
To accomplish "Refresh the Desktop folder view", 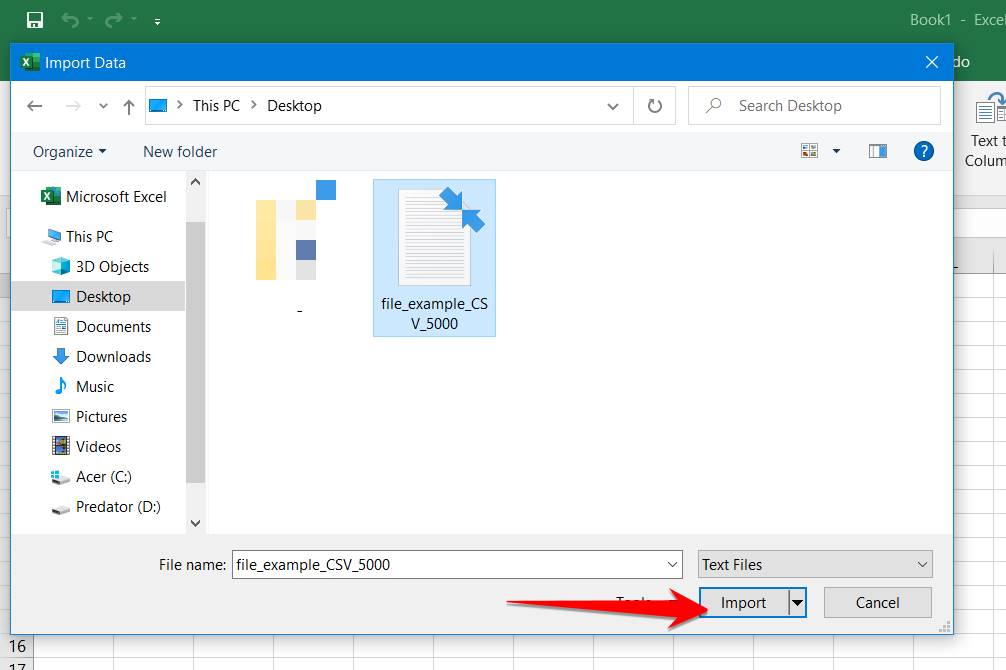I will [x=654, y=106].
